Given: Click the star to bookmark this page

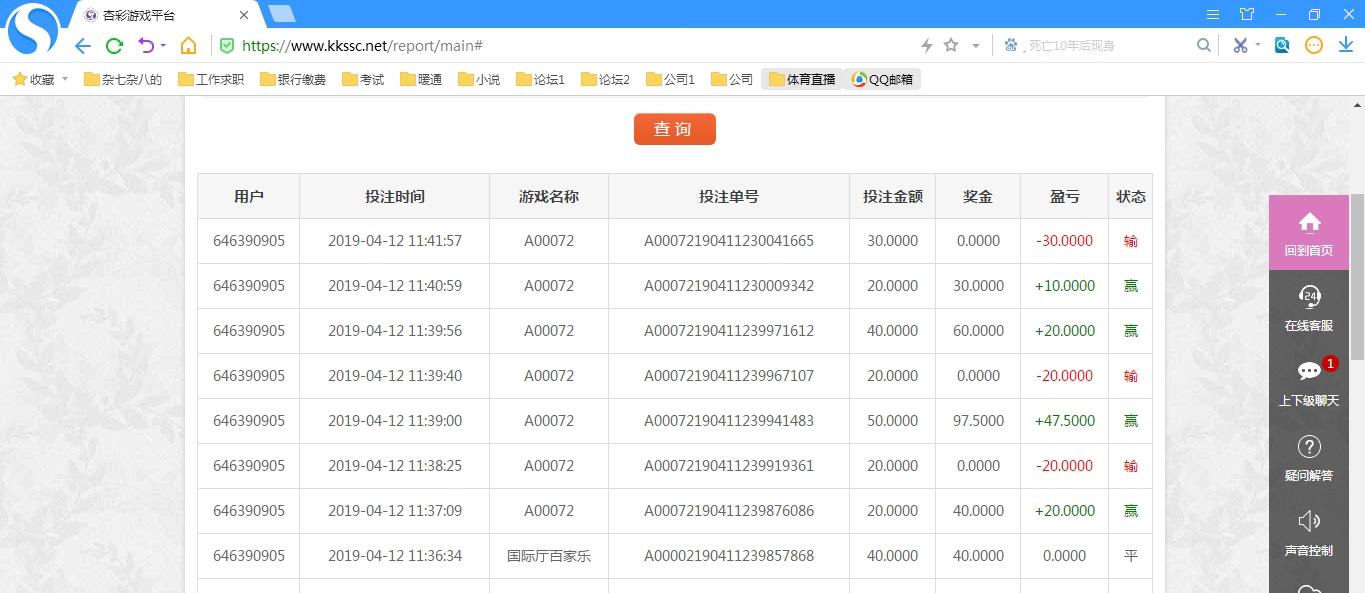Looking at the screenshot, I should 951,46.
